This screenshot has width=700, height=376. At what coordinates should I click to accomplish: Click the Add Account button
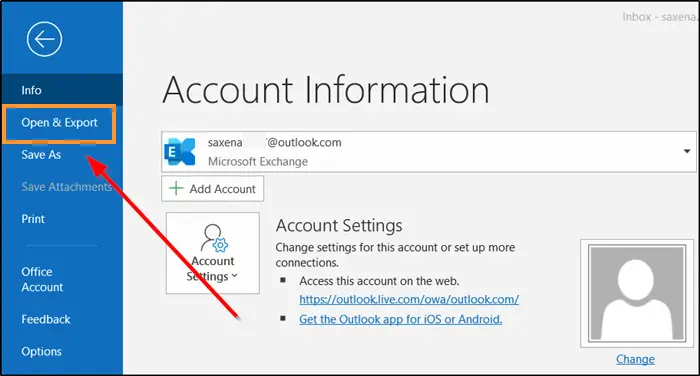coord(212,189)
